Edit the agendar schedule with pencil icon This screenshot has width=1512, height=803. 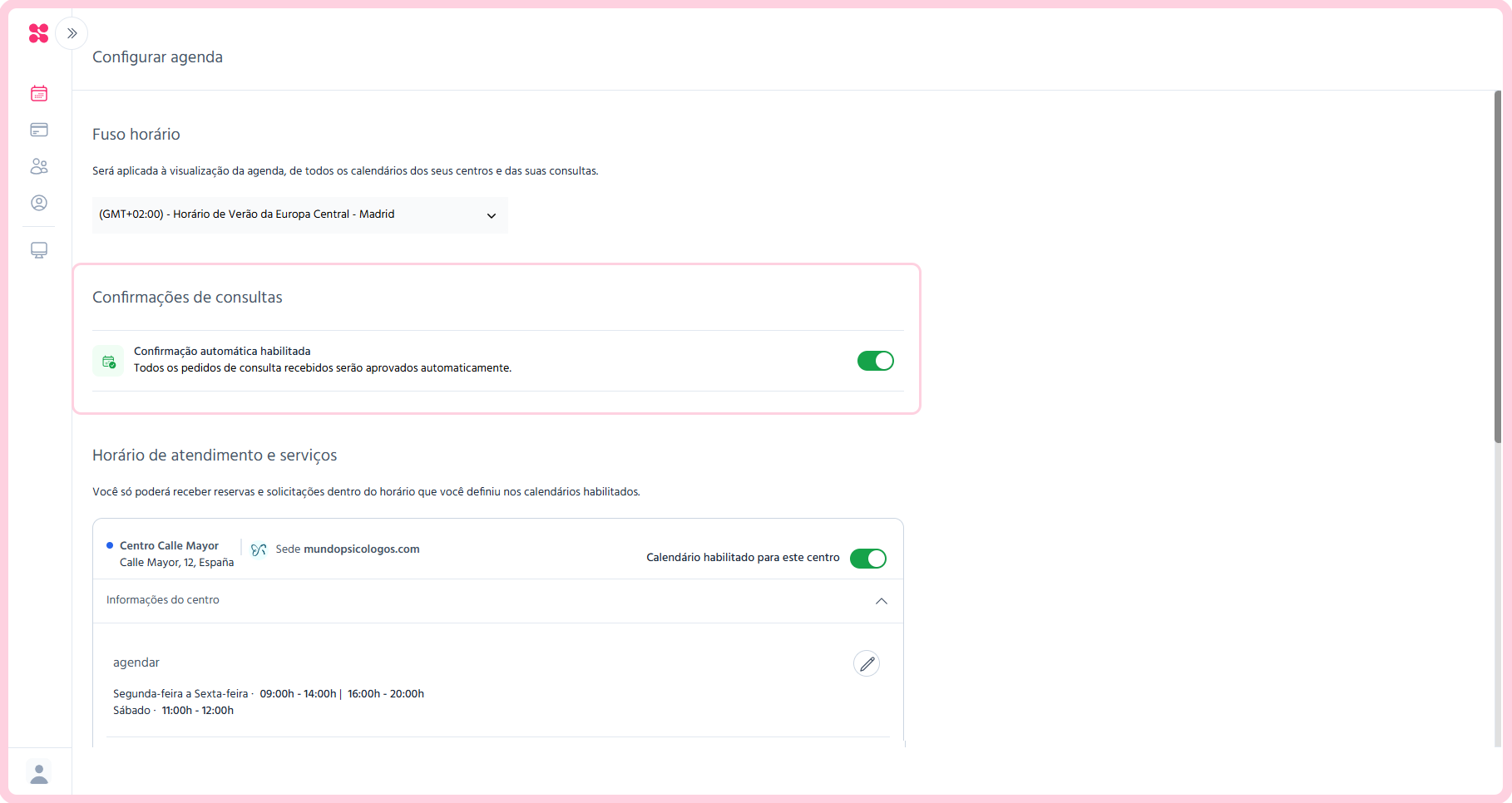click(867, 663)
